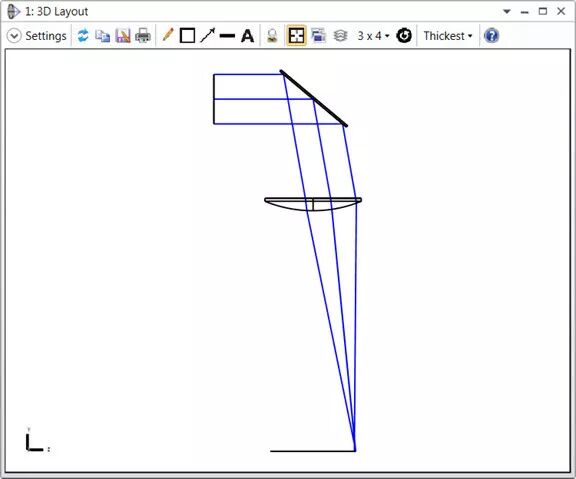Maximize the 3D Layout window
Screen dimensions: 576x479
click(x=543, y=11)
